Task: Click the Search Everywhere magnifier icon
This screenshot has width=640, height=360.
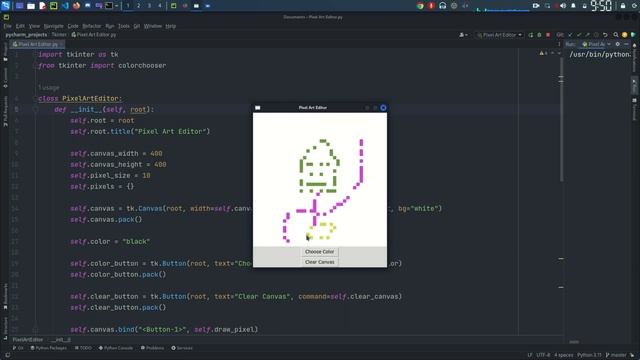Action: [616, 35]
